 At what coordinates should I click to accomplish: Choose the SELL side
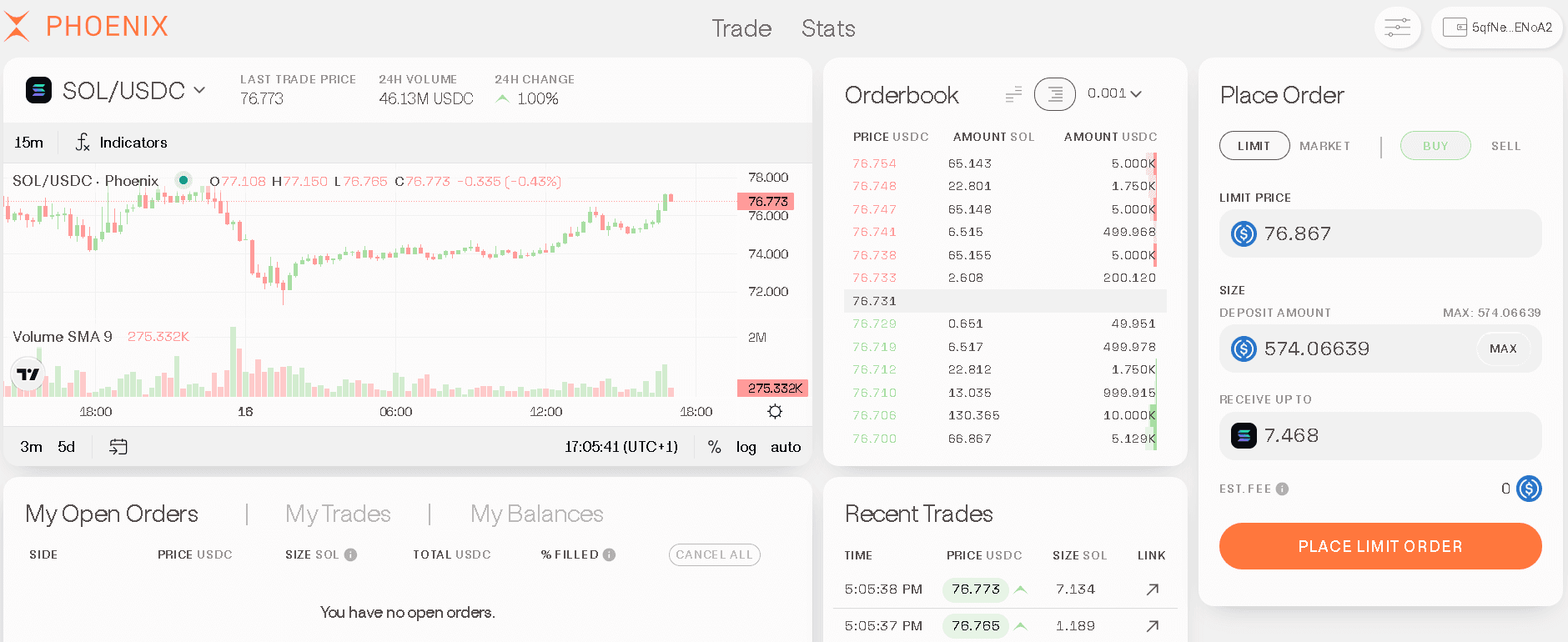1505,146
